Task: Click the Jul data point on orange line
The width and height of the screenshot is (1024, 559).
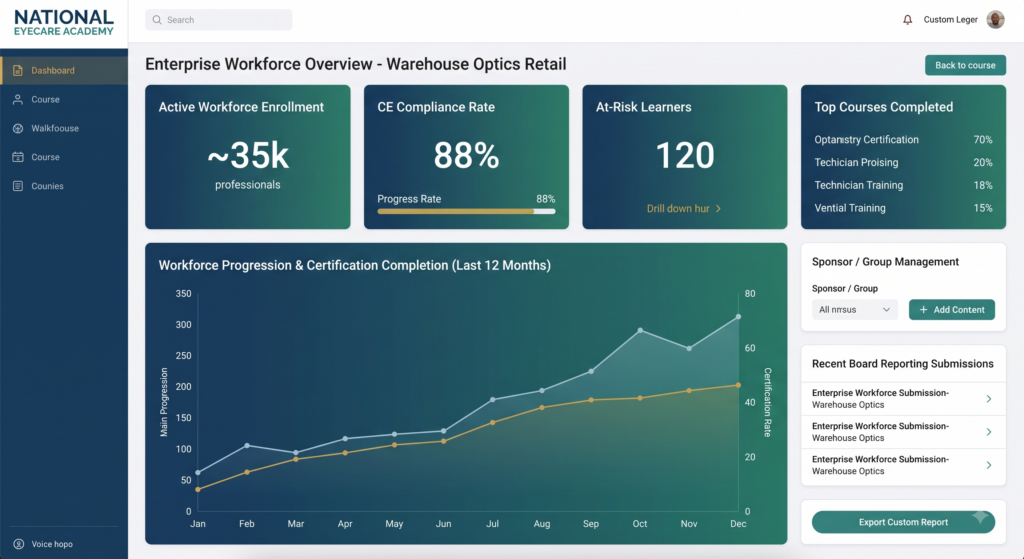Action: pos(492,423)
